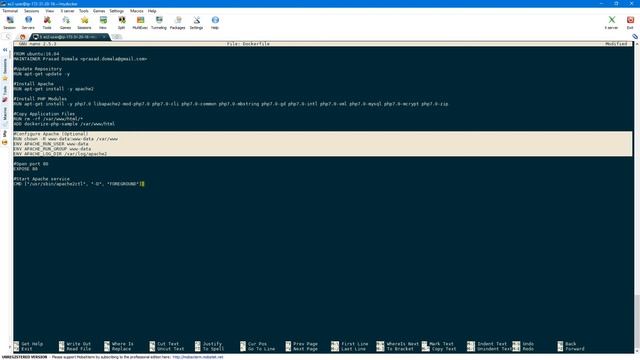Viewport: 640px width, 360px height.
Task: Click the 'ENV APACHE_RUN_USER www-data' line
Action: [x=51, y=144]
